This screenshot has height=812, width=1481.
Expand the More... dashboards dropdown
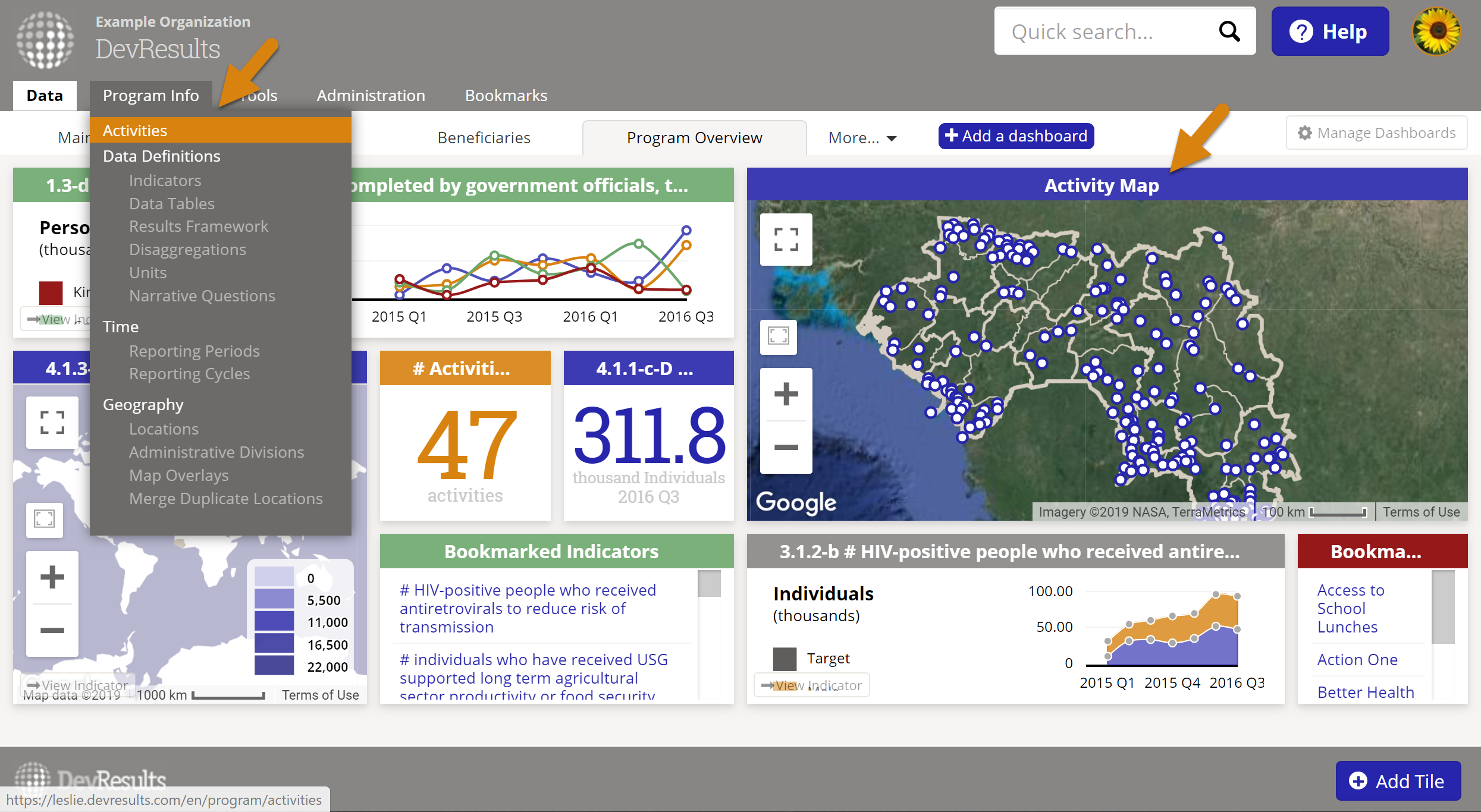[862, 138]
